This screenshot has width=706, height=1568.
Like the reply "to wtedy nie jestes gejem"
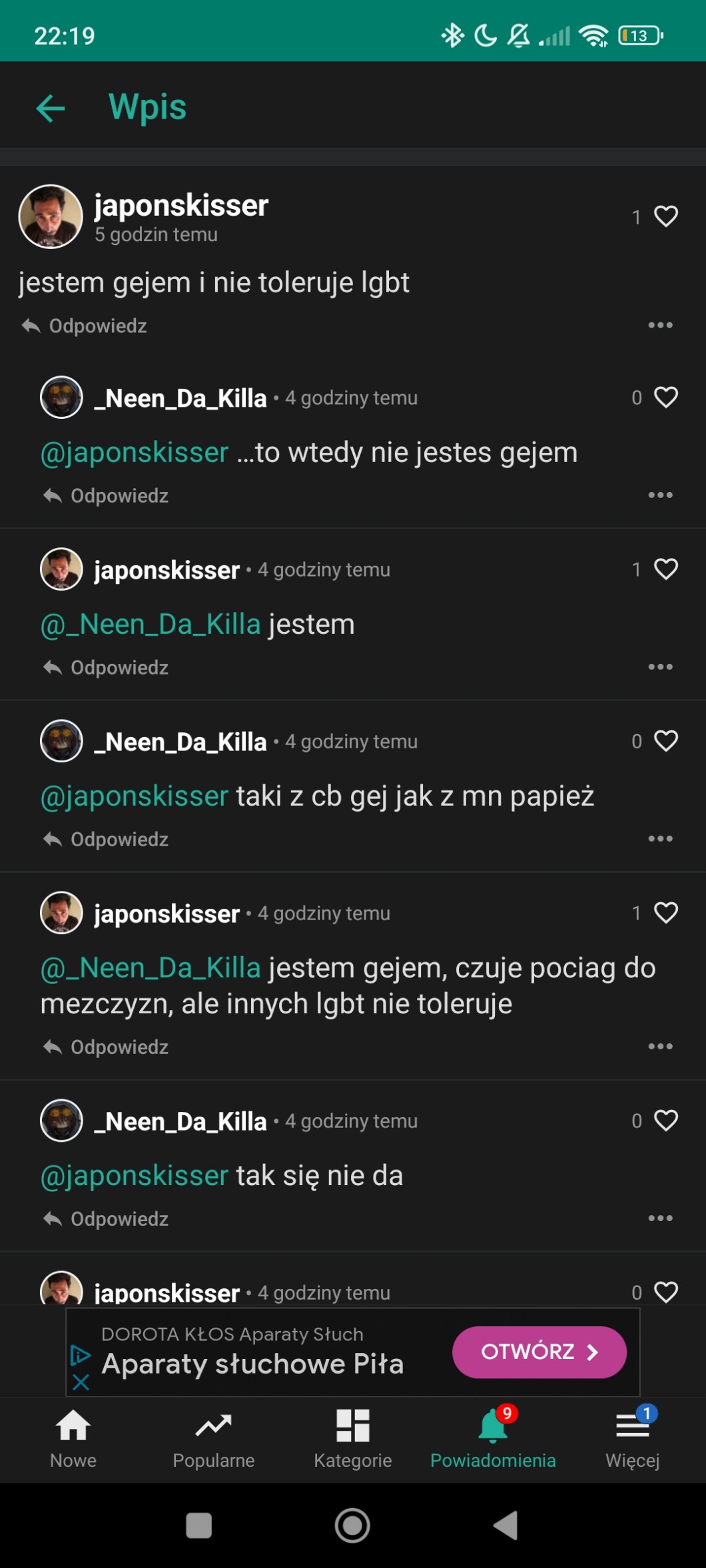pyautogui.click(x=665, y=397)
